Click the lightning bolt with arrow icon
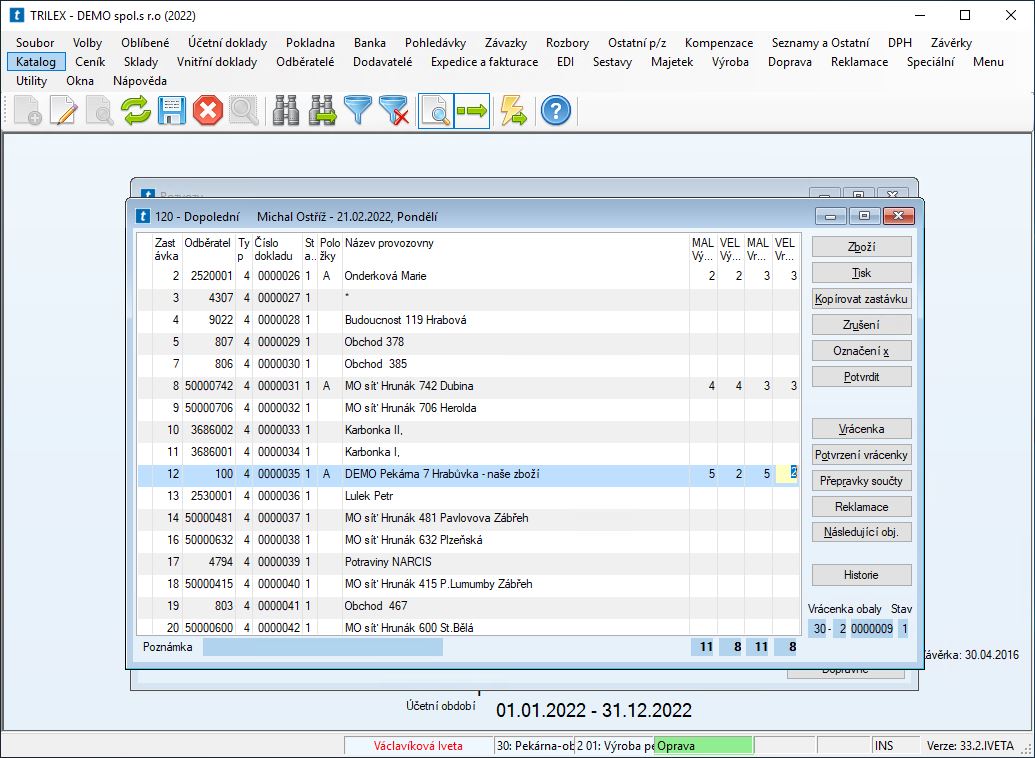The height and width of the screenshot is (758, 1035). point(514,111)
